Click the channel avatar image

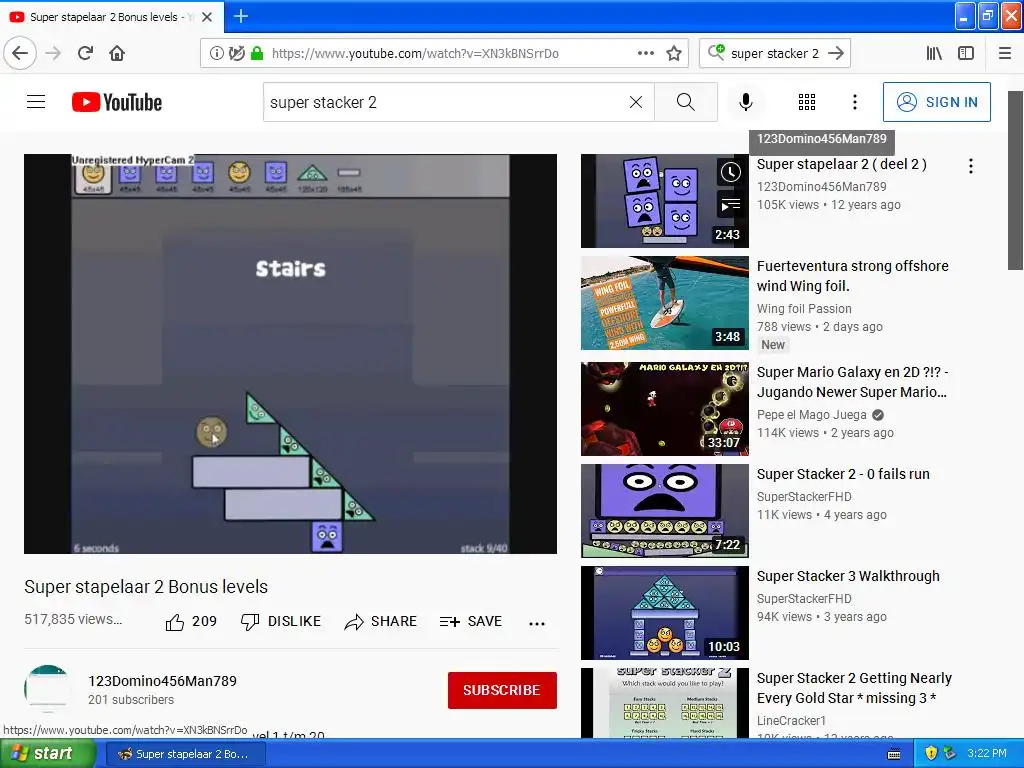click(48, 688)
